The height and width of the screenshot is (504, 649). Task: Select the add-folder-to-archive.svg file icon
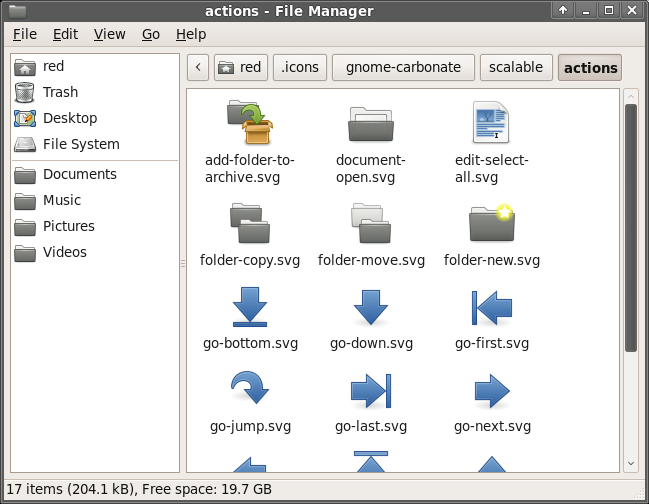point(250,122)
